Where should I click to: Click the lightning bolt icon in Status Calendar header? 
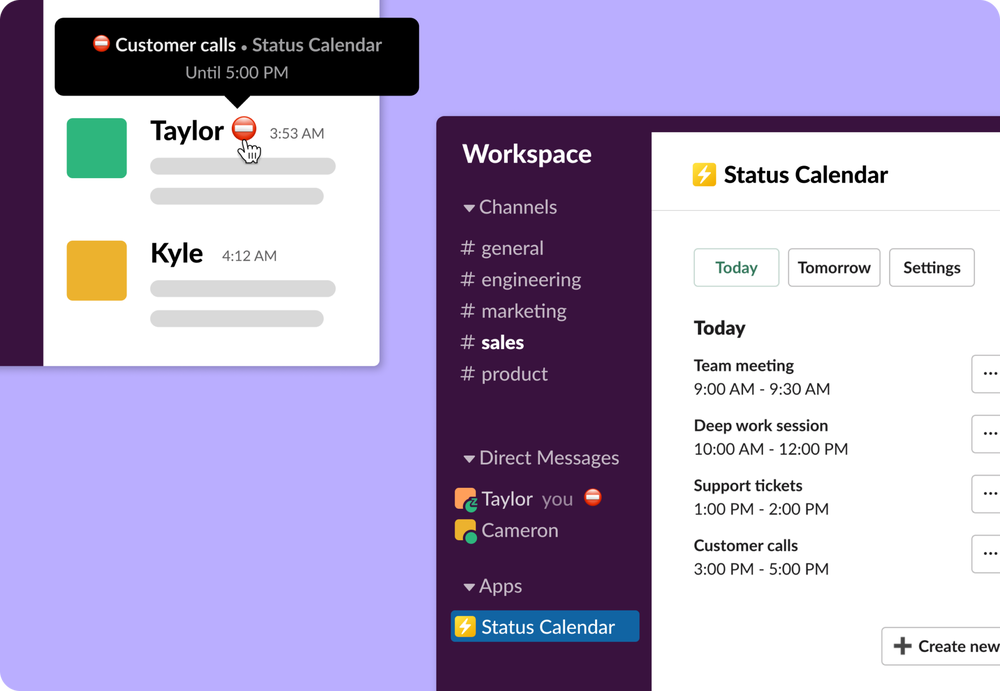704,175
